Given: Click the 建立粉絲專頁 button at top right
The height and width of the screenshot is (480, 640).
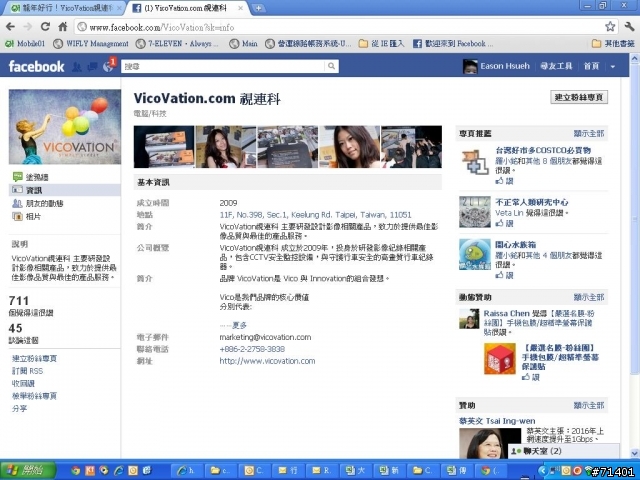Looking at the screenshot, I should [x=579, y=97].
